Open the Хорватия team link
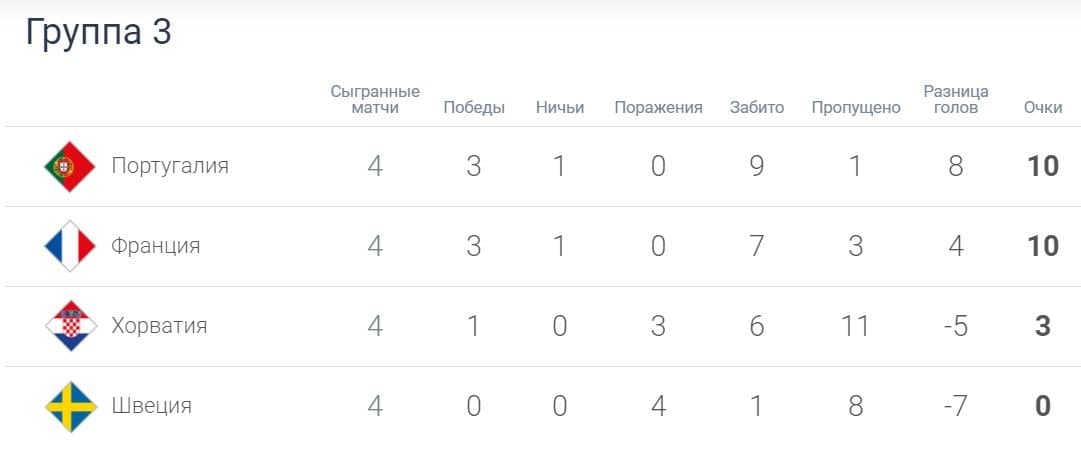 [x=159, y=326]
